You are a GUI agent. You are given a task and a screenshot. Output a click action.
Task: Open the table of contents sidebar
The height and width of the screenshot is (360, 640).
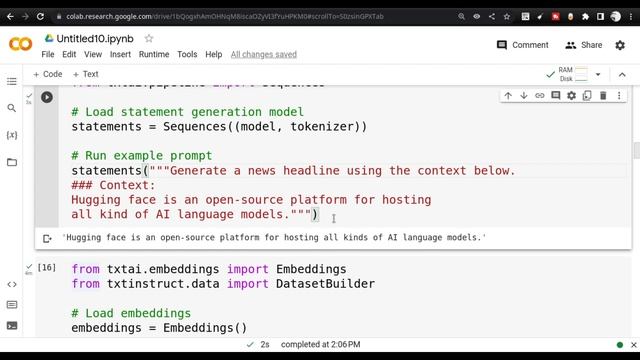point(12,81)
